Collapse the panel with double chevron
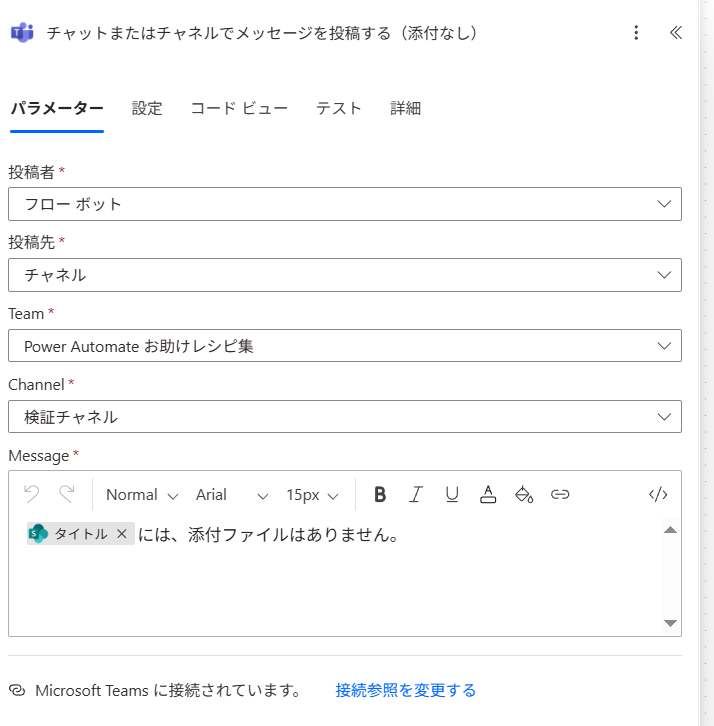Image resolution: width=714 pixels, height=726 pixels. tap(676, 32)
